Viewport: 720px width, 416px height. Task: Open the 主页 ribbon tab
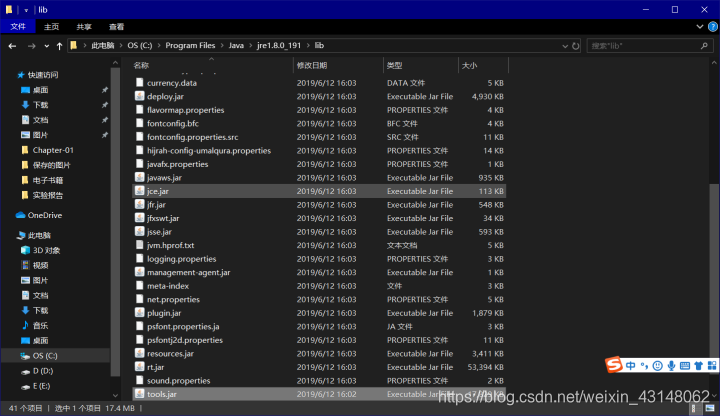pos(51,27)
